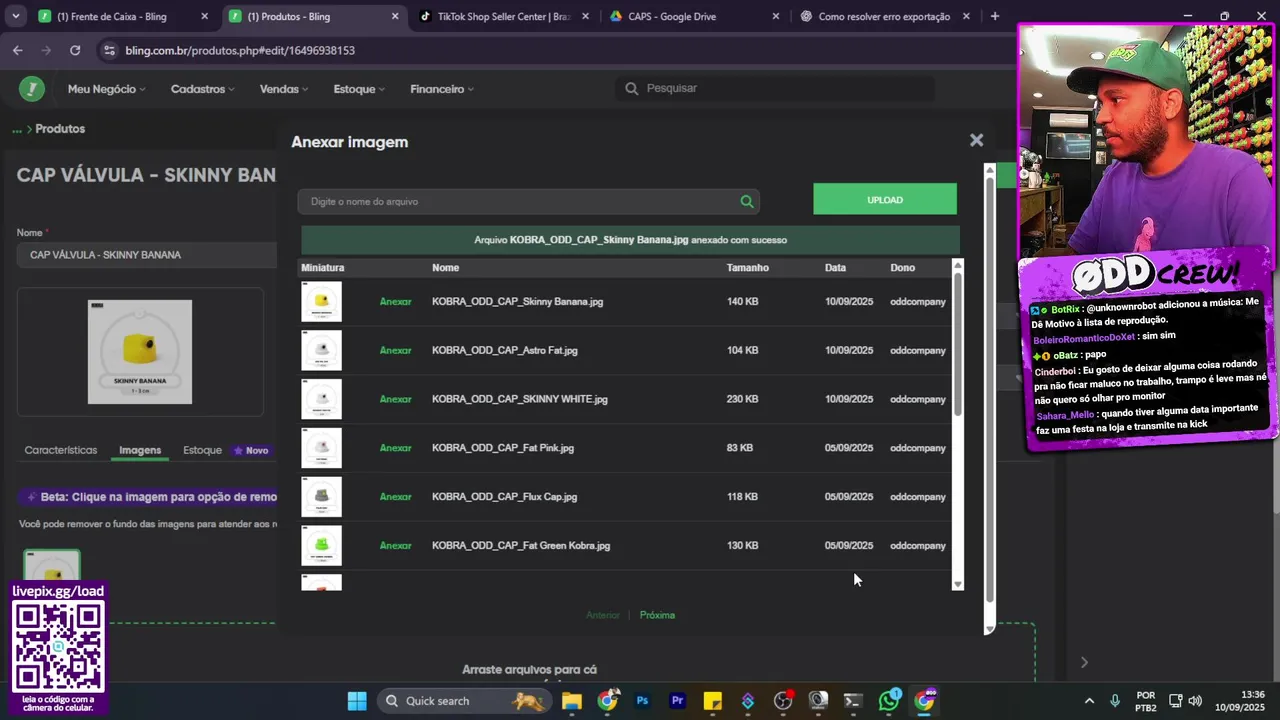Image resolution: width=1280 pixels, height=720 pixels.
Task: Open File Explorer from taskbar
Action: pyautogui.click(x=572, y=701)
